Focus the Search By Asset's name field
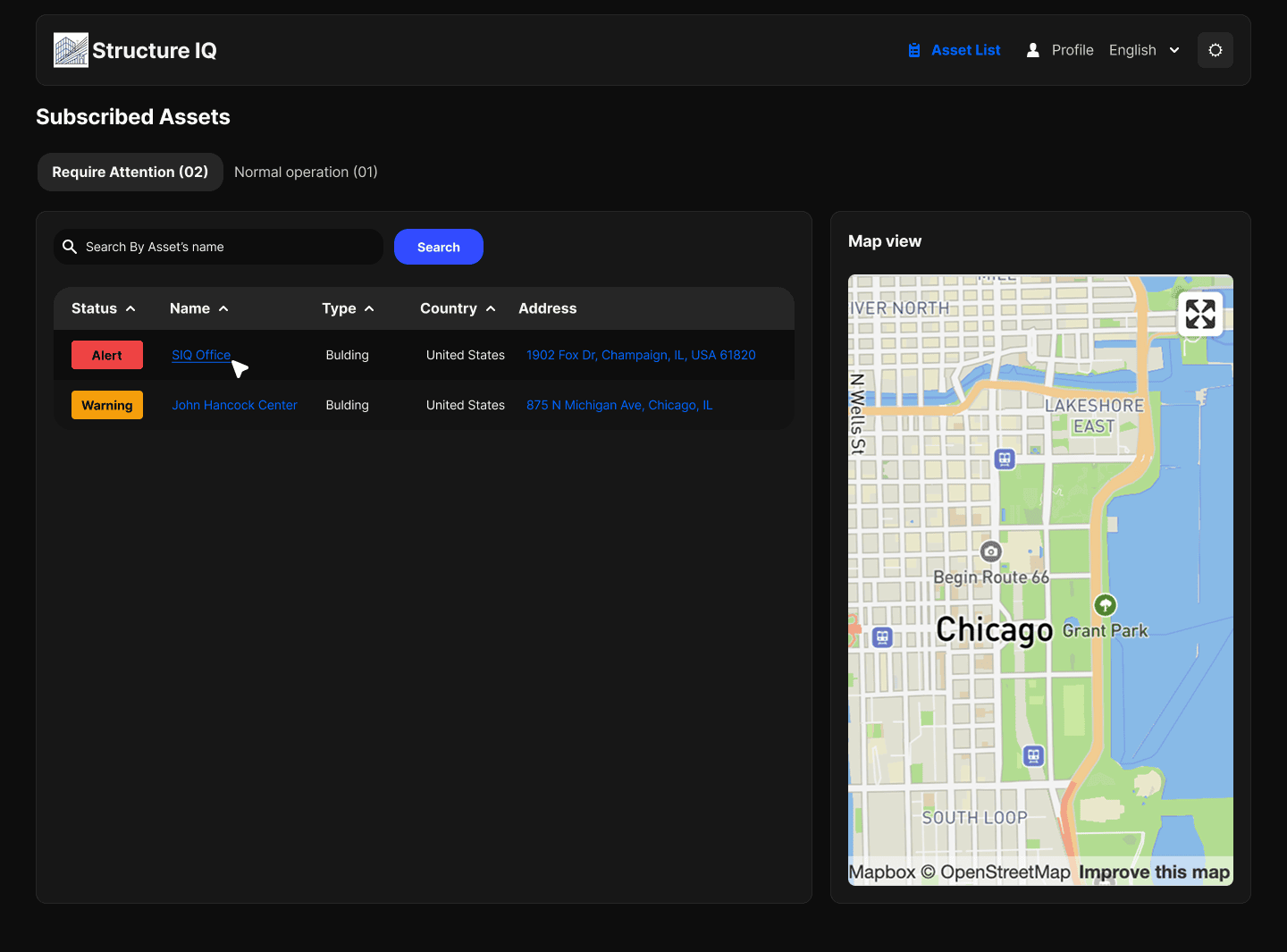The width and height of the screenshot is (1287, 952). coord(218,247)
